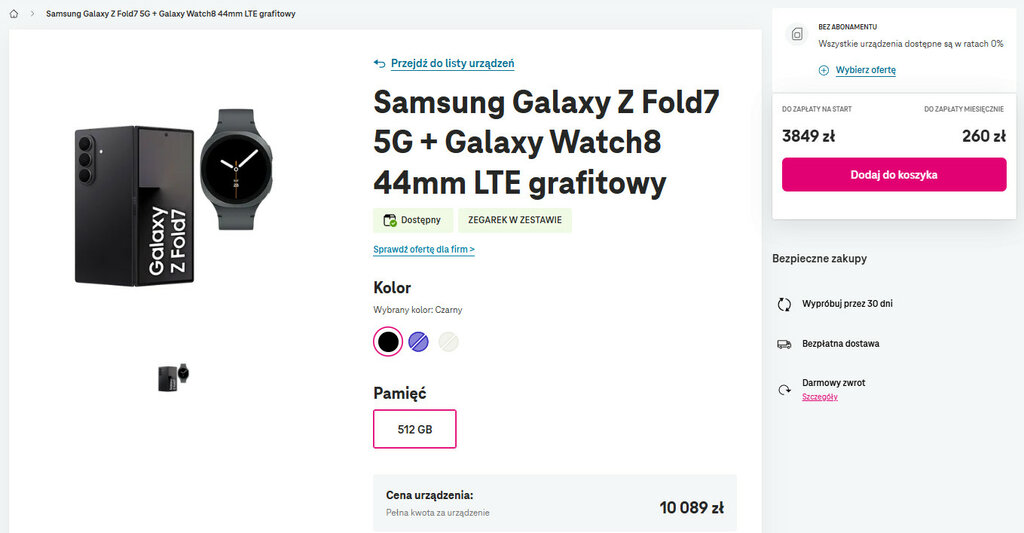Click the SIM card icon in offer panel

797,35
